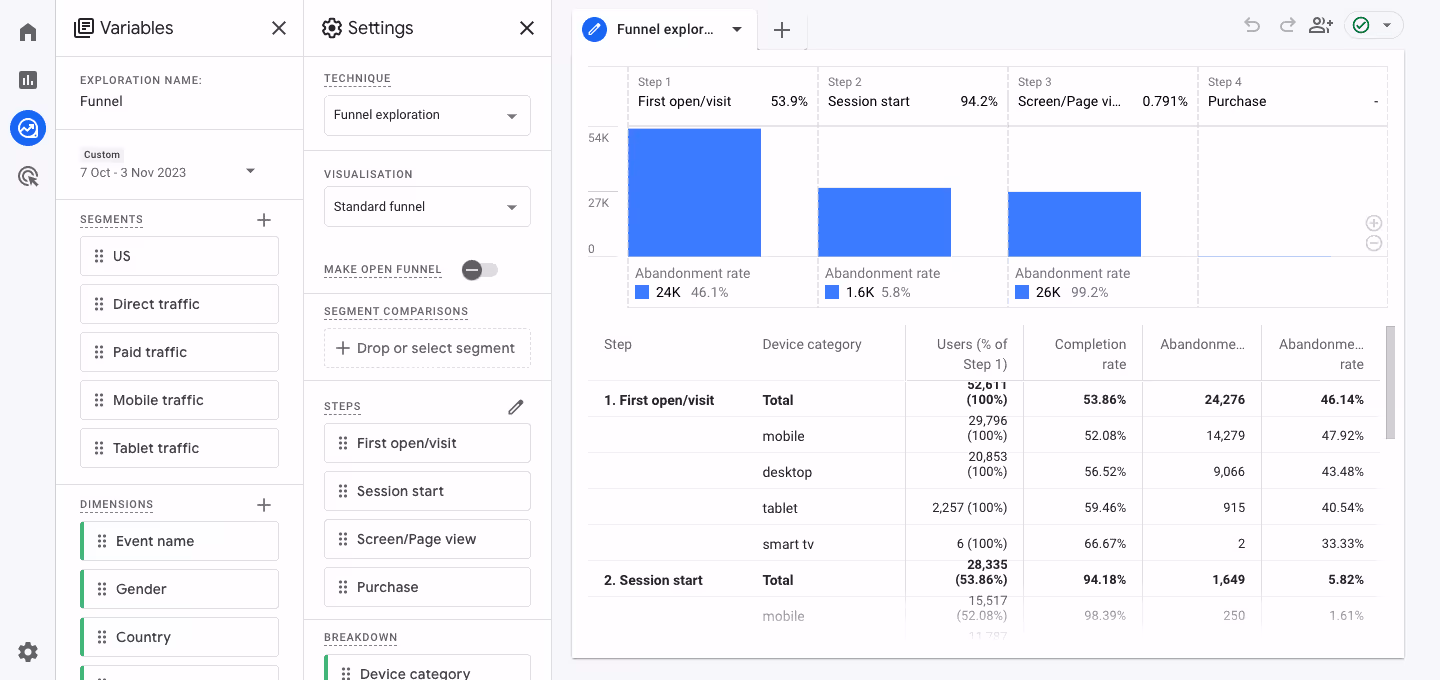Click the Step 2 Session start bar

(884, 222)
